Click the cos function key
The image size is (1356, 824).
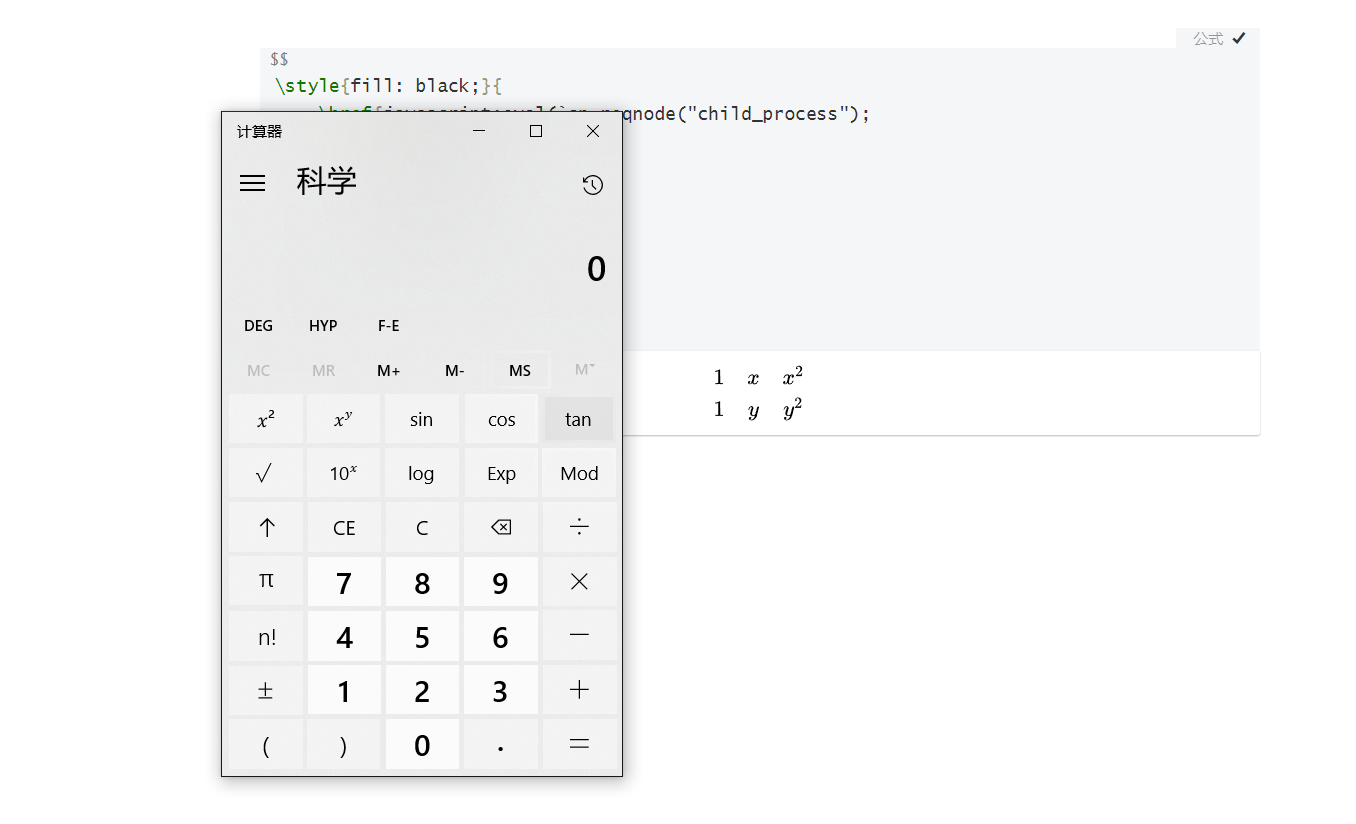click(501, 419)
